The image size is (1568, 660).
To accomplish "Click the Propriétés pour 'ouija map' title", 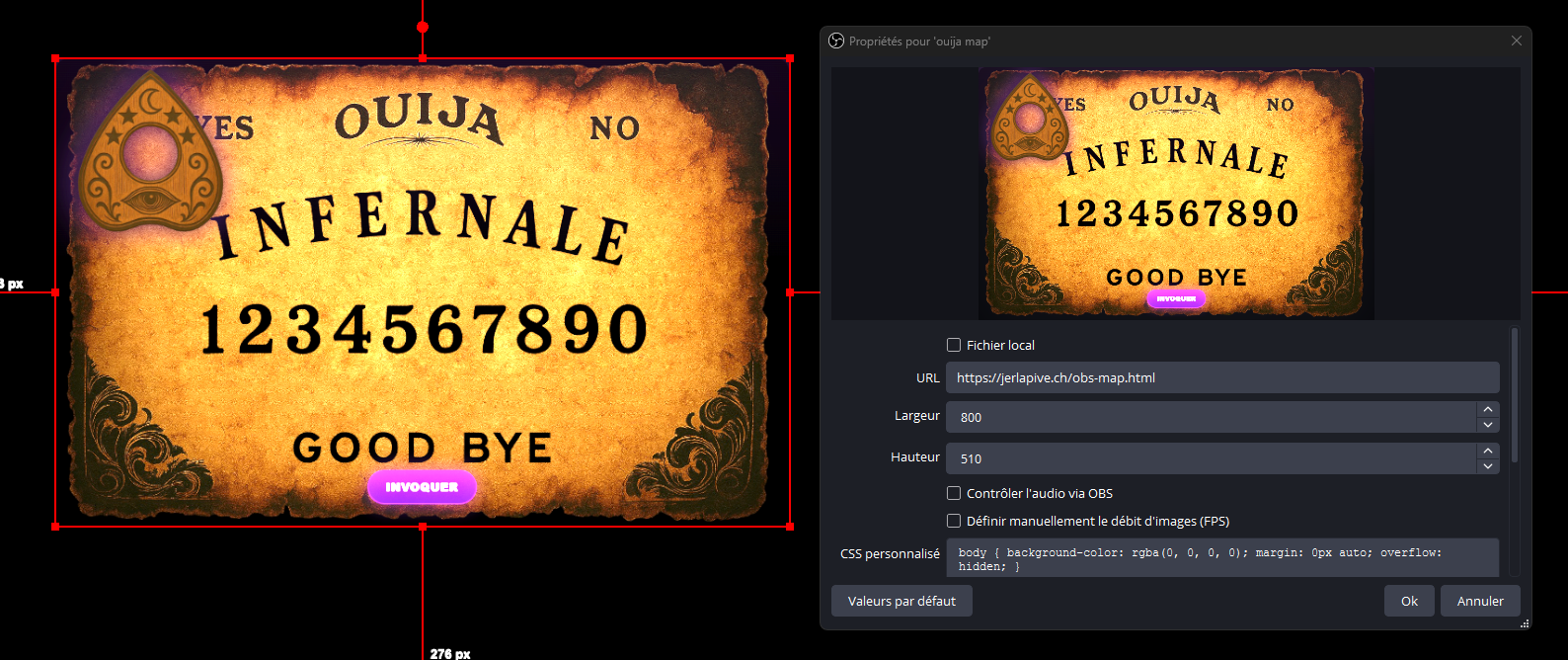I will point(919,41).
